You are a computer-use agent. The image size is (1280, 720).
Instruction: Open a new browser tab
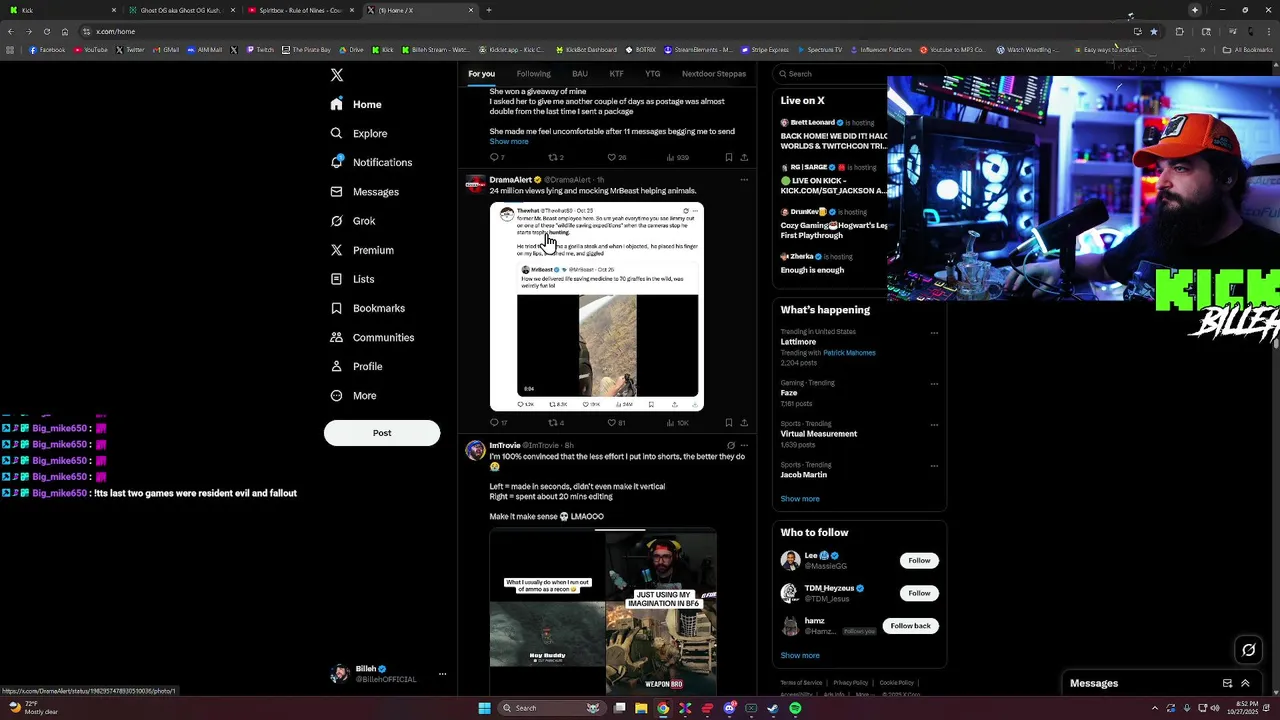pos(488,10)
